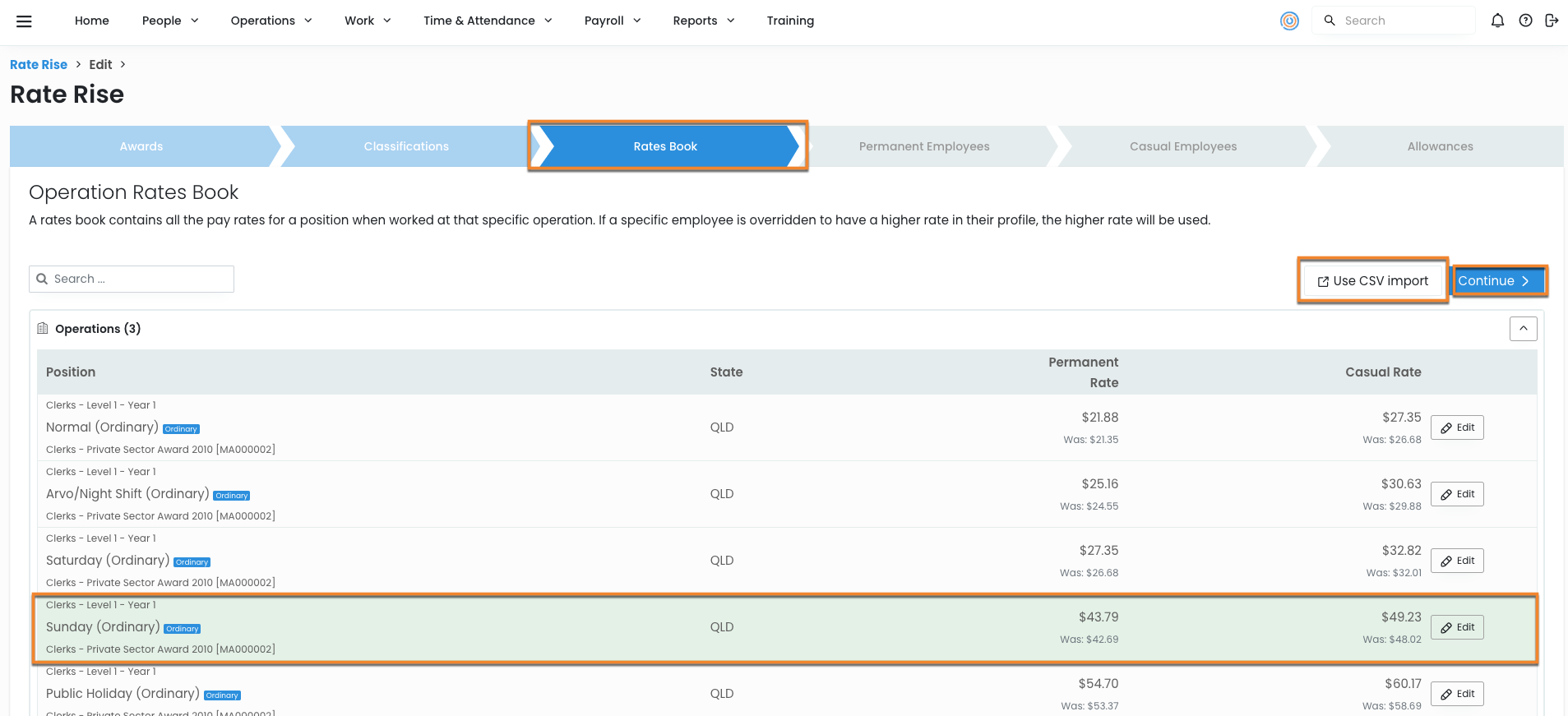The height and width of the screenshot is (716, 1568).
Task: Click the Rate Rise breadcrumb link
Action: point(39,65)
